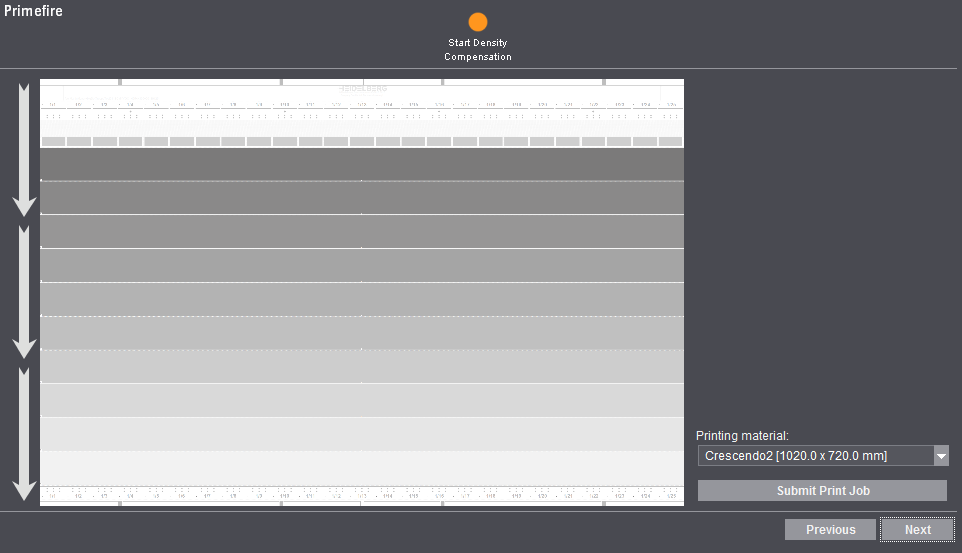Click the bottom ruler scale of the sheet
The image size is (962, 553).
362,494
